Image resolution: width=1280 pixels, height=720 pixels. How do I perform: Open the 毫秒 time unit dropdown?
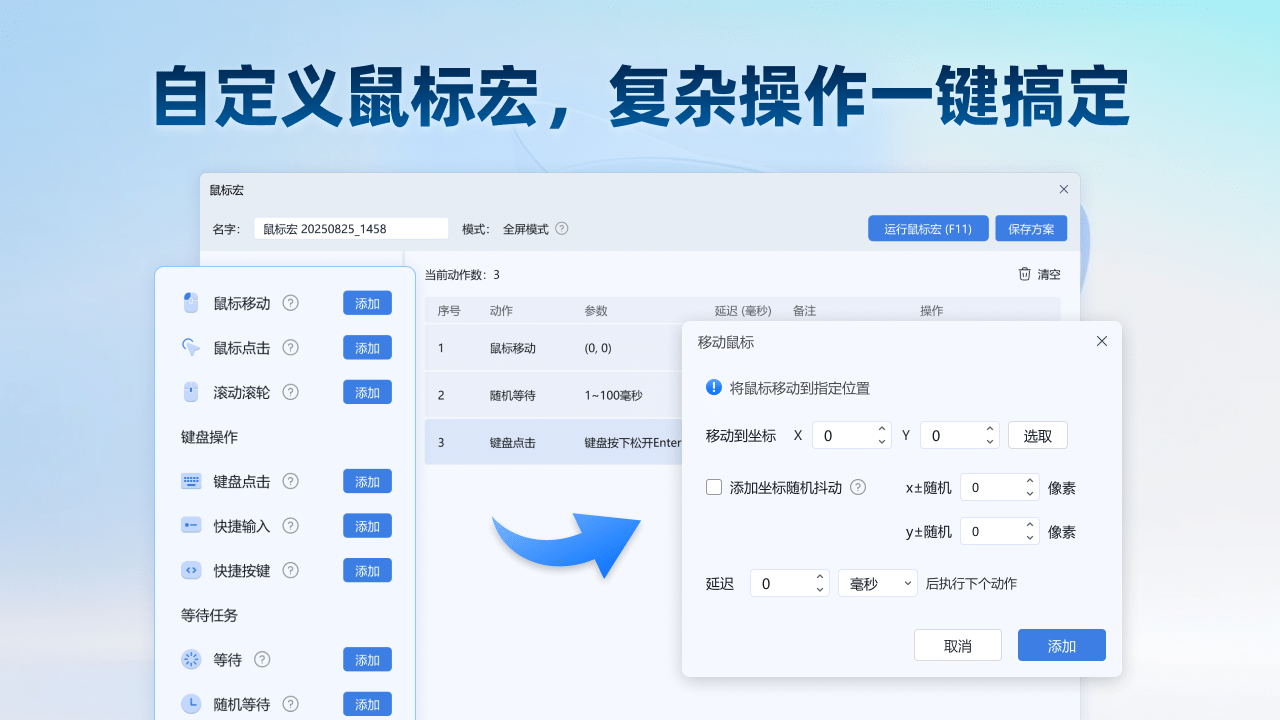(x=877, y=583)
